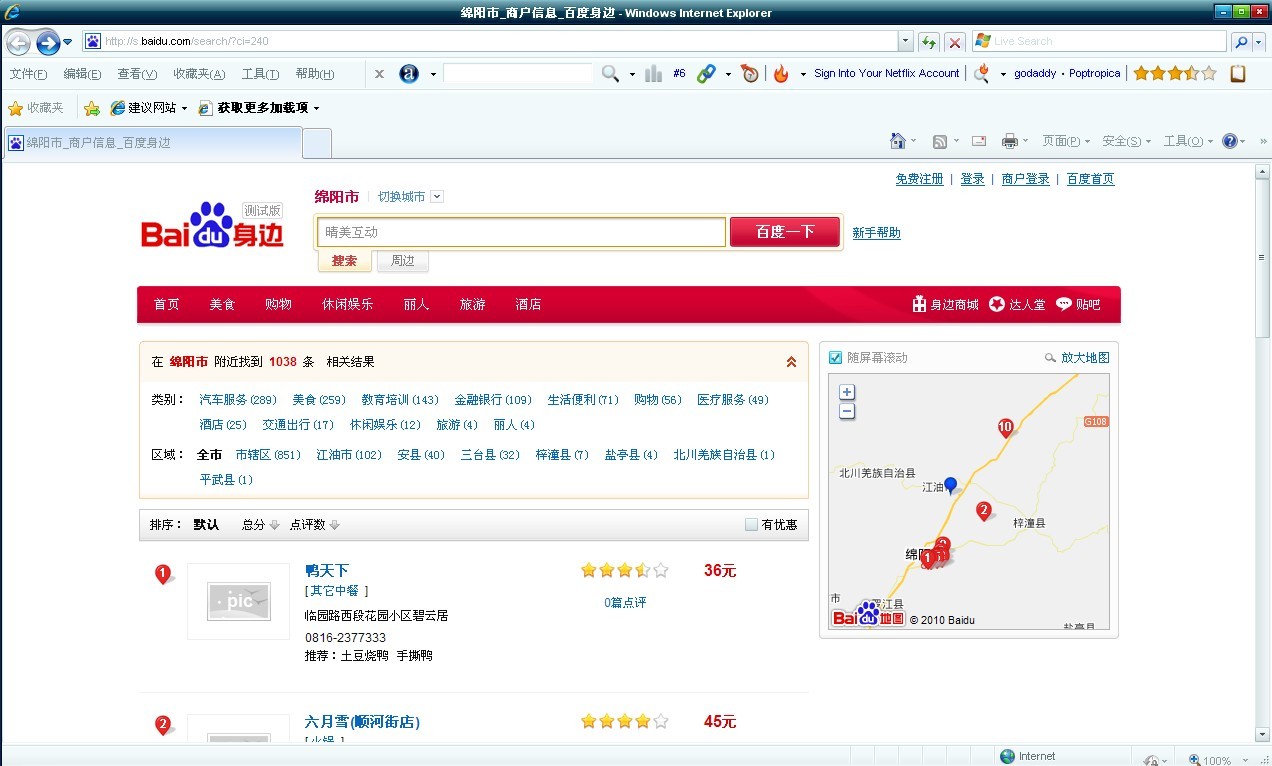Click the Print icon in command bar

pyautogui.click(x=1010, y=141)
